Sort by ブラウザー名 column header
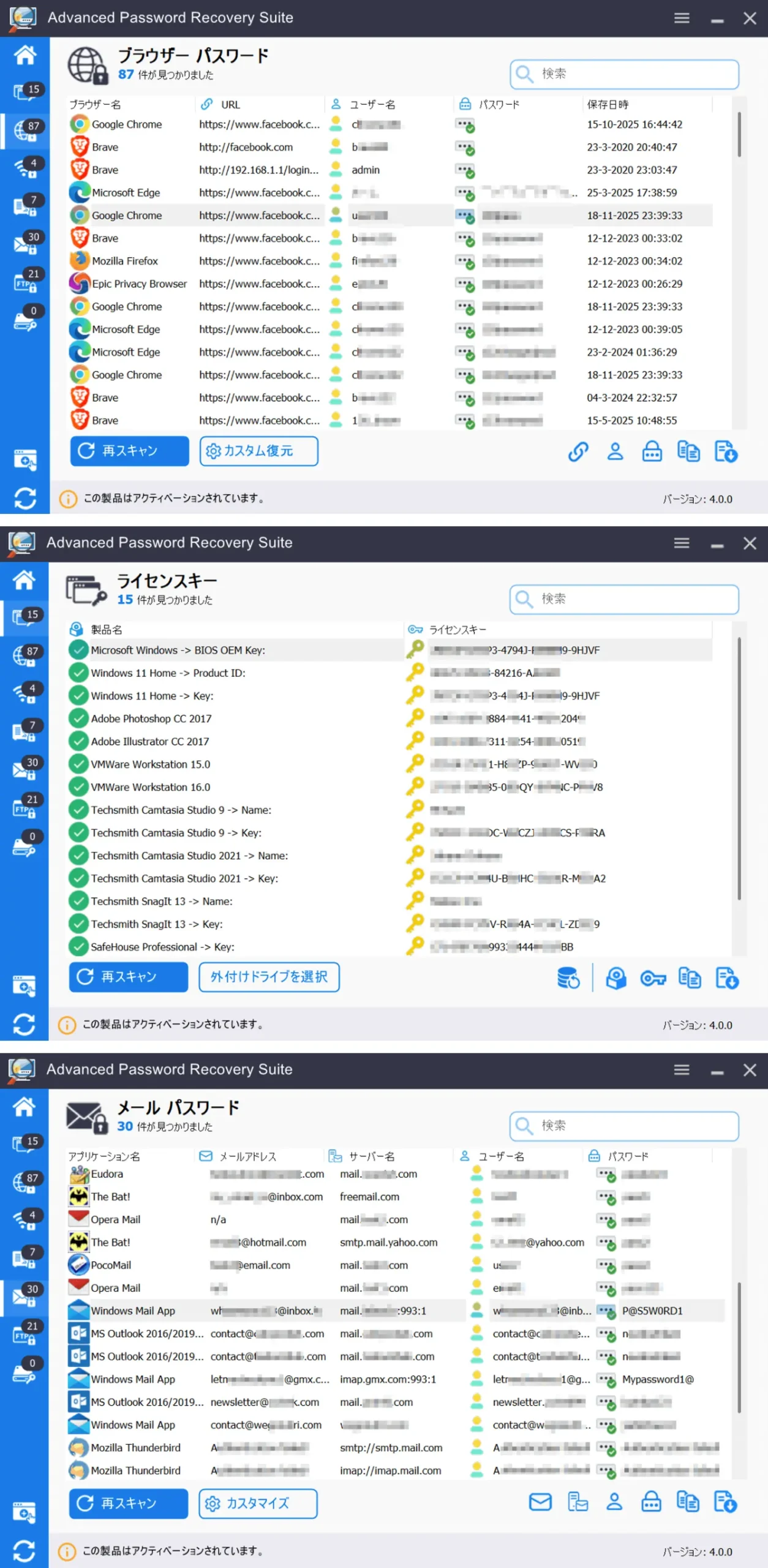 pos(95,105)
